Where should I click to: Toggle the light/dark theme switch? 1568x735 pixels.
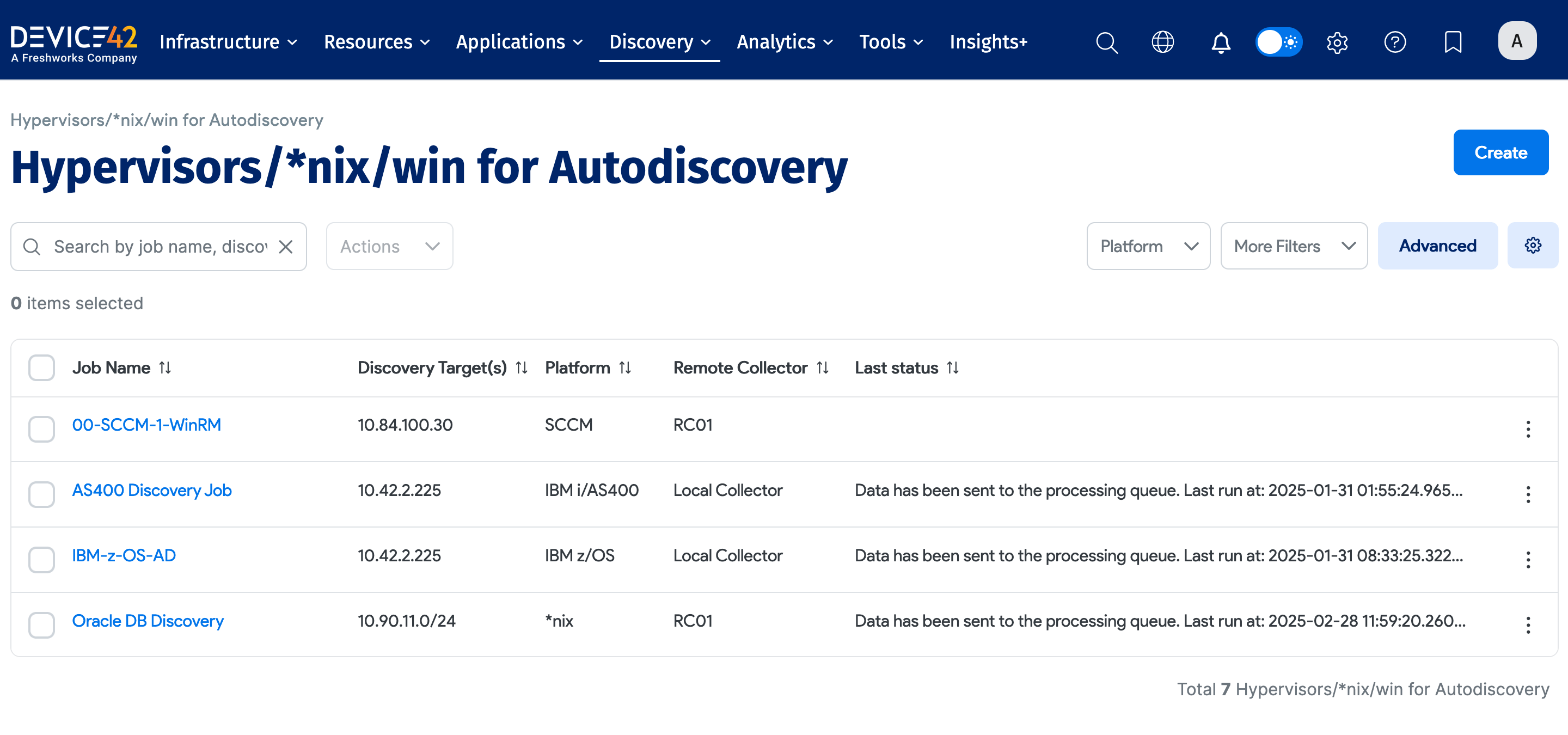click(1278, 42)
